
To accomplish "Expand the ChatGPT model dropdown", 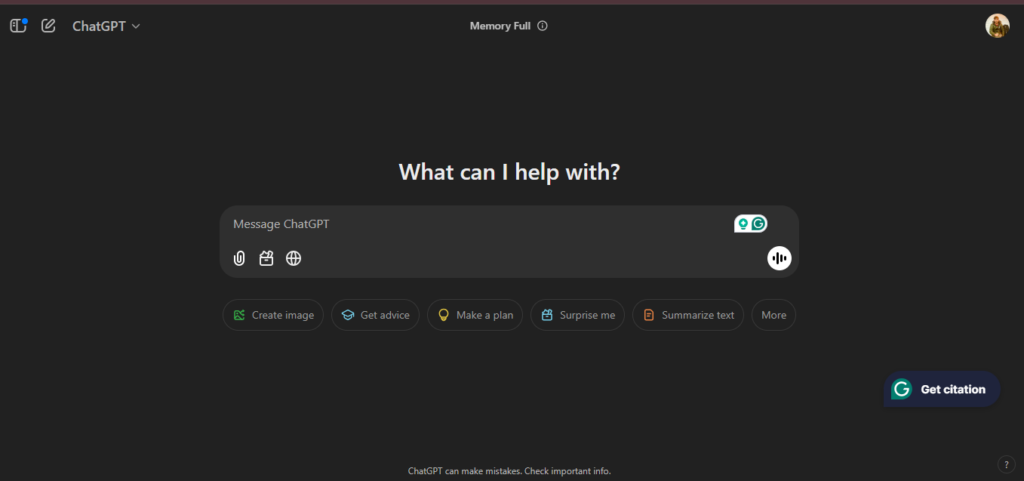I will (106, 26).
